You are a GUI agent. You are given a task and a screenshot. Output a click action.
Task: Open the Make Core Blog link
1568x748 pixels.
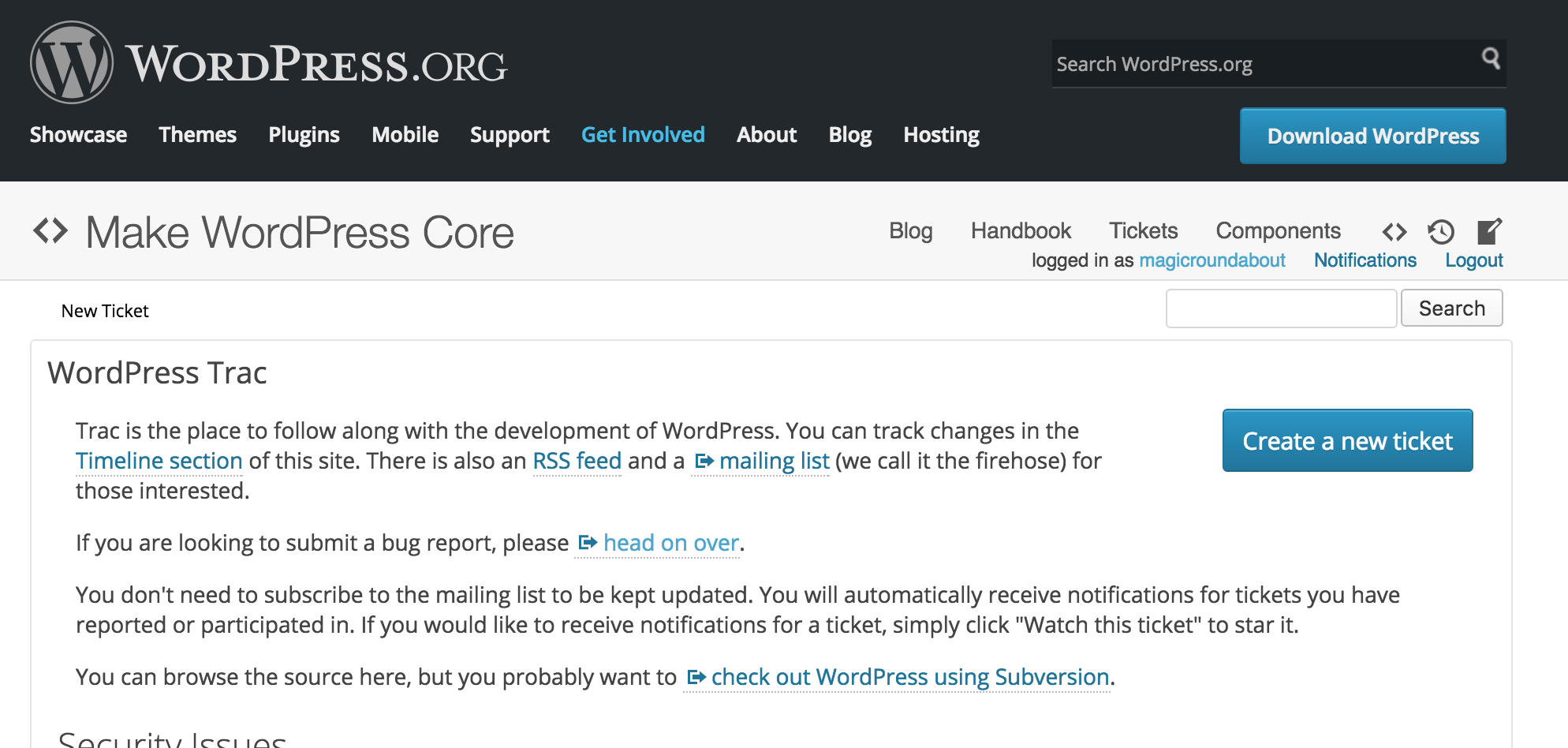[x=911, y=230]
